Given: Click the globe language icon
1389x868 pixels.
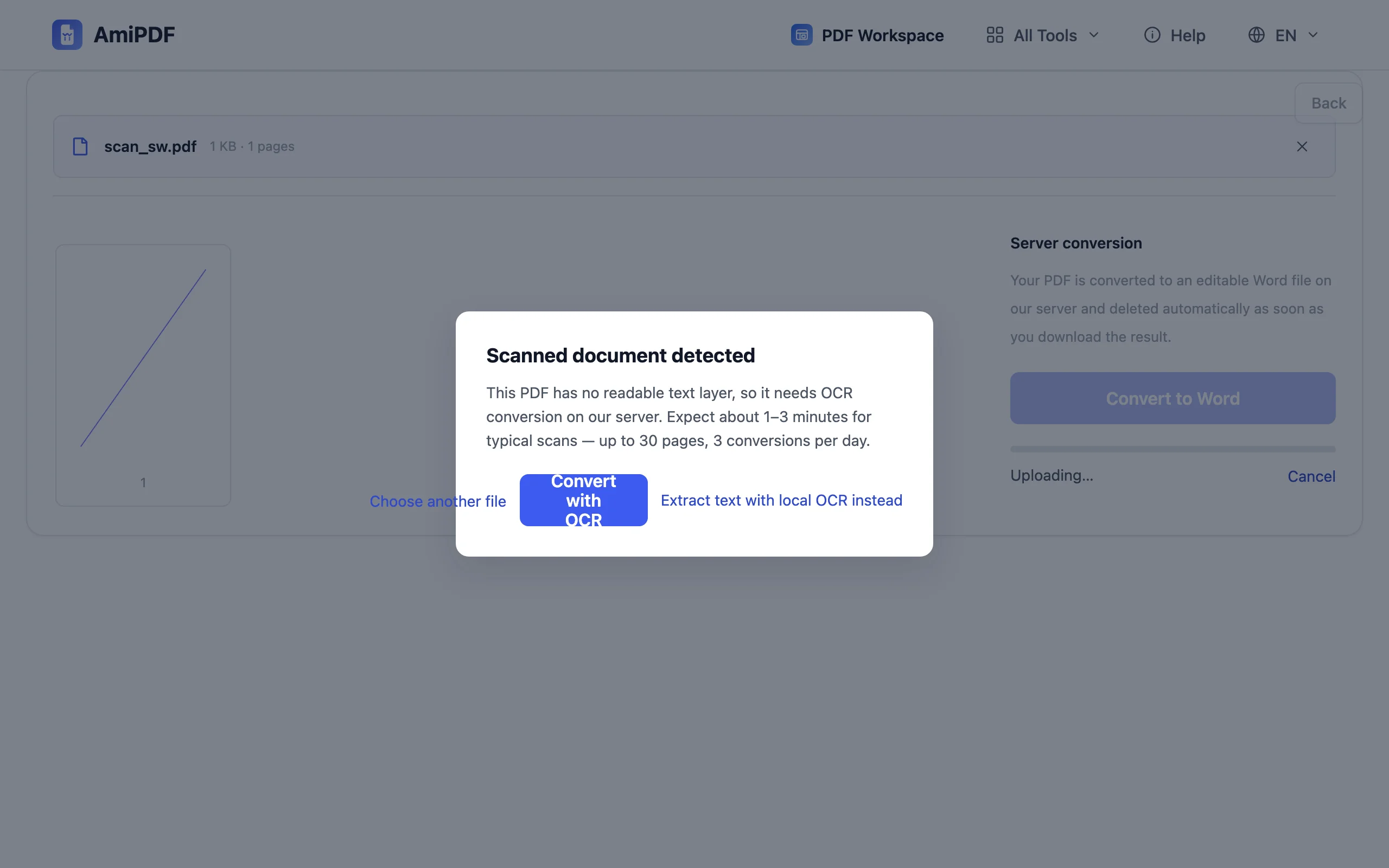Looking at the screenshot, I should coord(1257,35).
